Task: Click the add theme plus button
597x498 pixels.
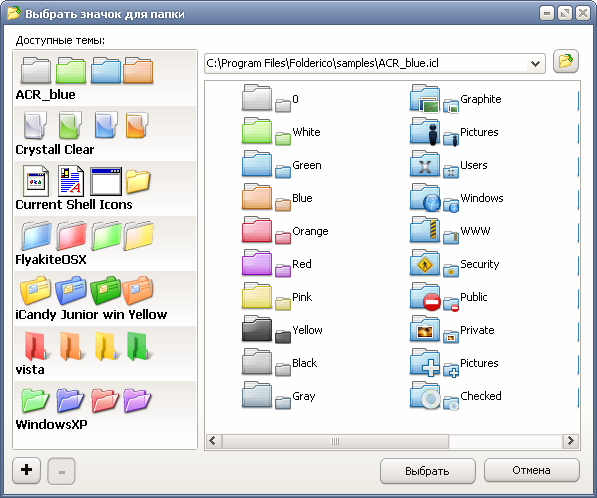Action: click(26, 471)
